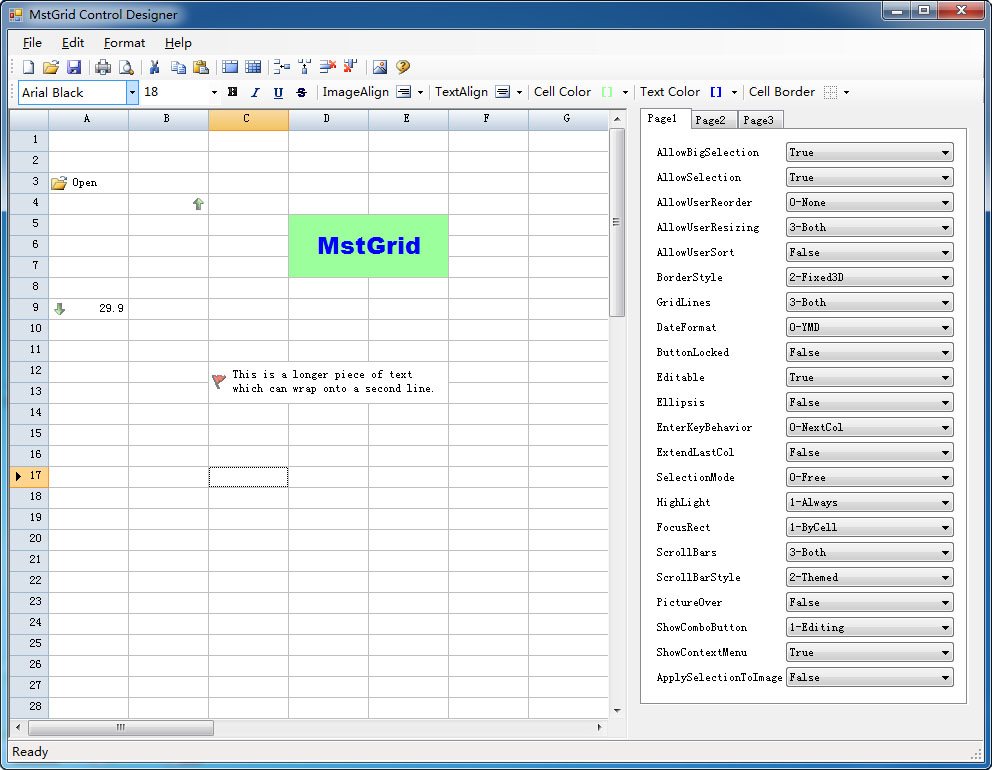The image size is (992, 770).
Task: Click the help question mark icon
Action: pos(403,67)
